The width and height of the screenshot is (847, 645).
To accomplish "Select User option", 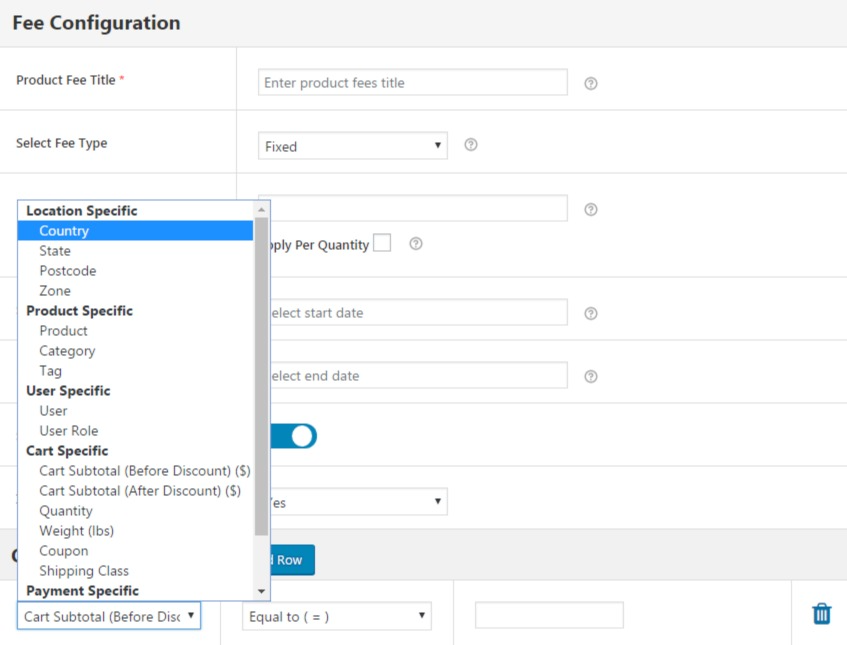I will tap(135, 411).
